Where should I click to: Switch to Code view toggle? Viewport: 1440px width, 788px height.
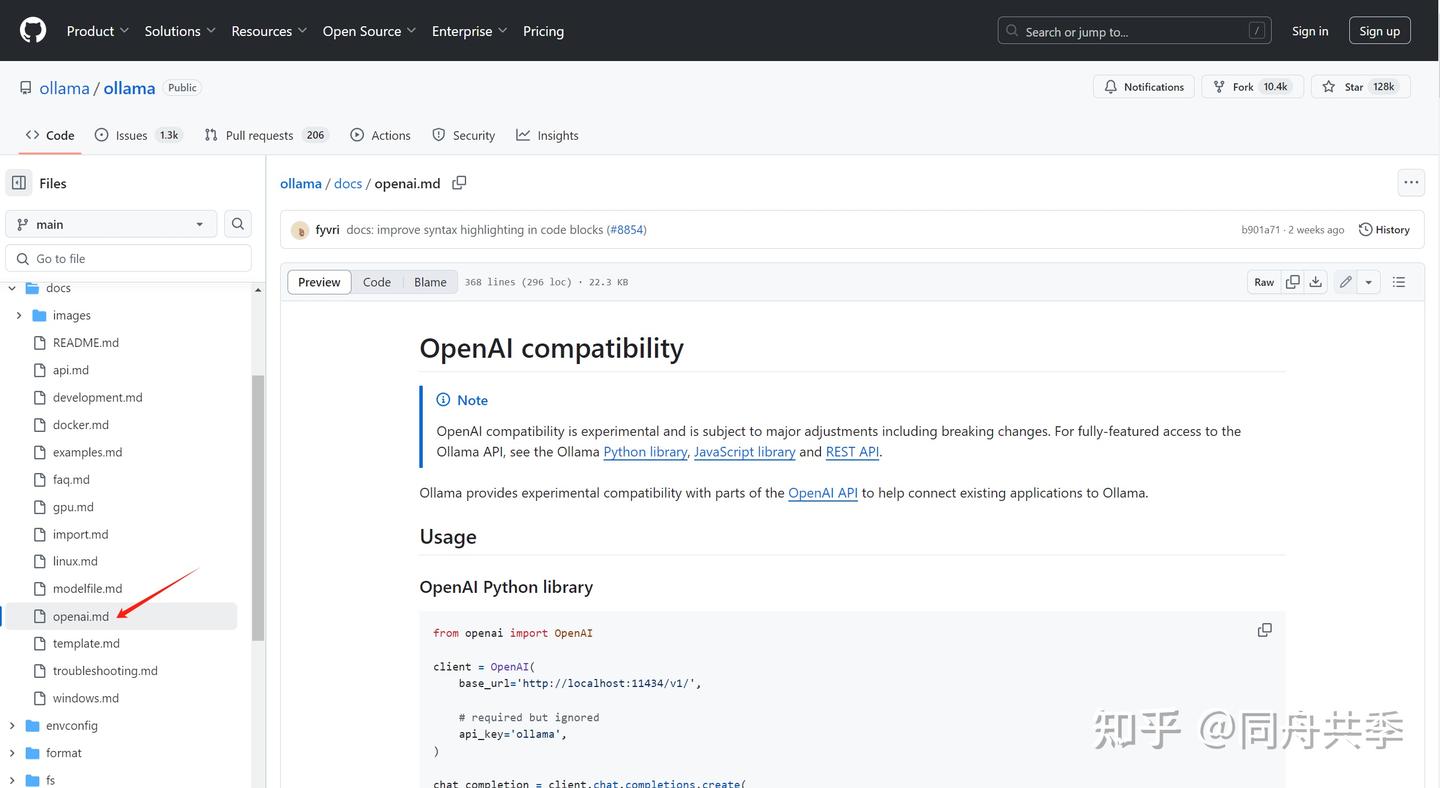[377, 282]
